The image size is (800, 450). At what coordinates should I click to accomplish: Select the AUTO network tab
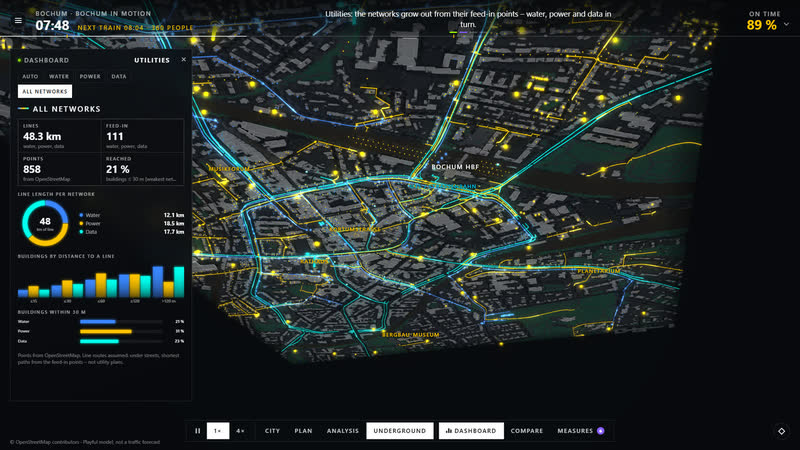[x=30, y=77]
